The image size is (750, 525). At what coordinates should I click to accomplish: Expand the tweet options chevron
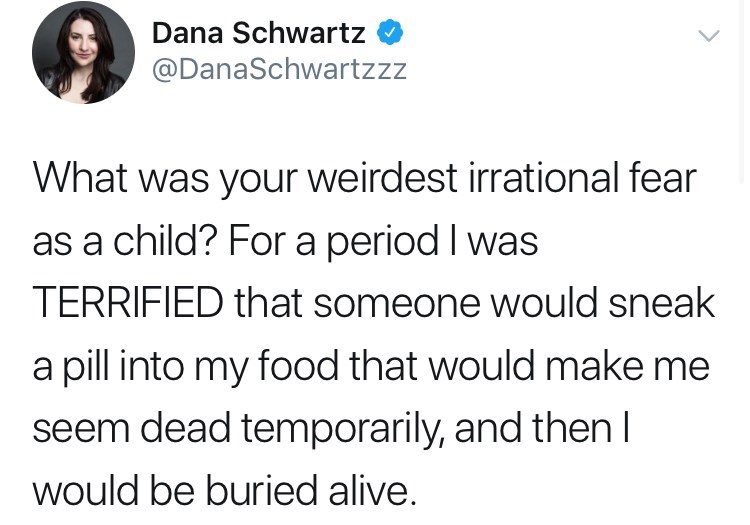(x=708, y=36)
